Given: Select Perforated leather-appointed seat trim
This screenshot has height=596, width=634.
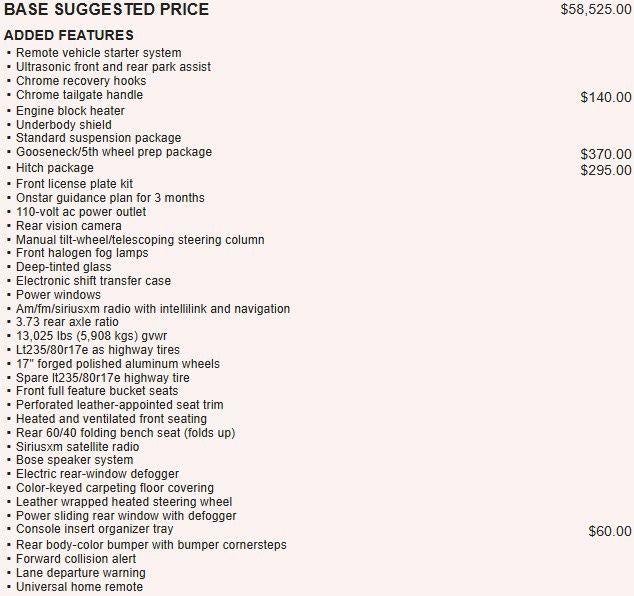Looking at the screenshot, I should click(x=120, y=405).
